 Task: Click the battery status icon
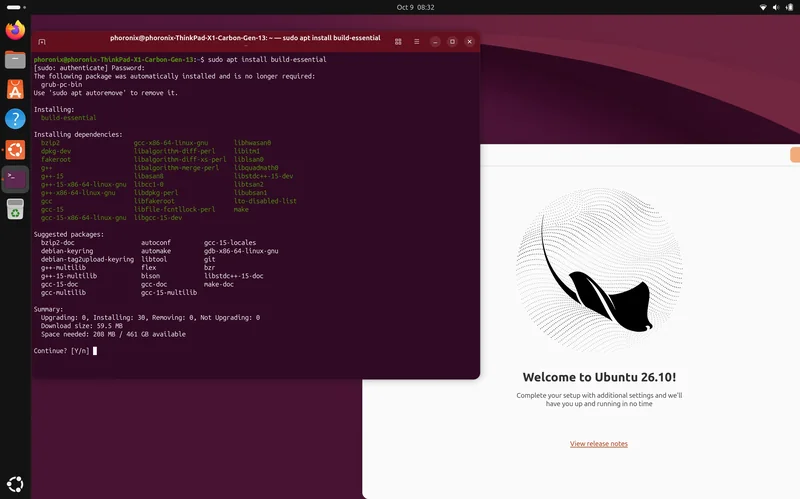click(789, 7)
